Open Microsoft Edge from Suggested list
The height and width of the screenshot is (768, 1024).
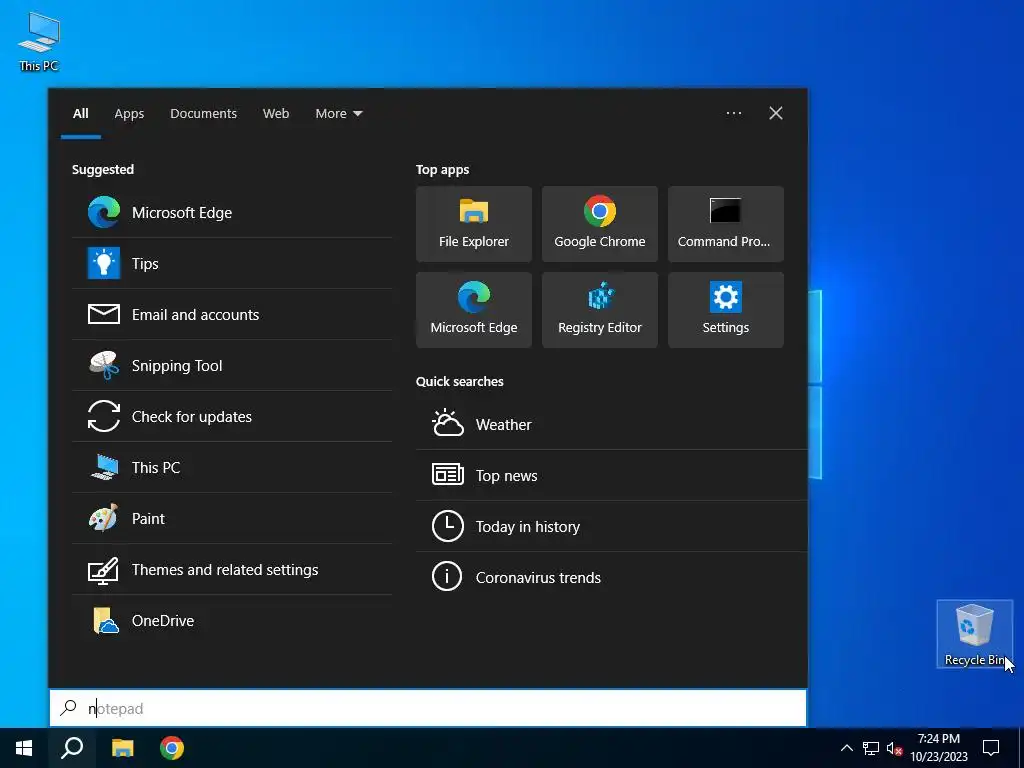coord(232,212)
